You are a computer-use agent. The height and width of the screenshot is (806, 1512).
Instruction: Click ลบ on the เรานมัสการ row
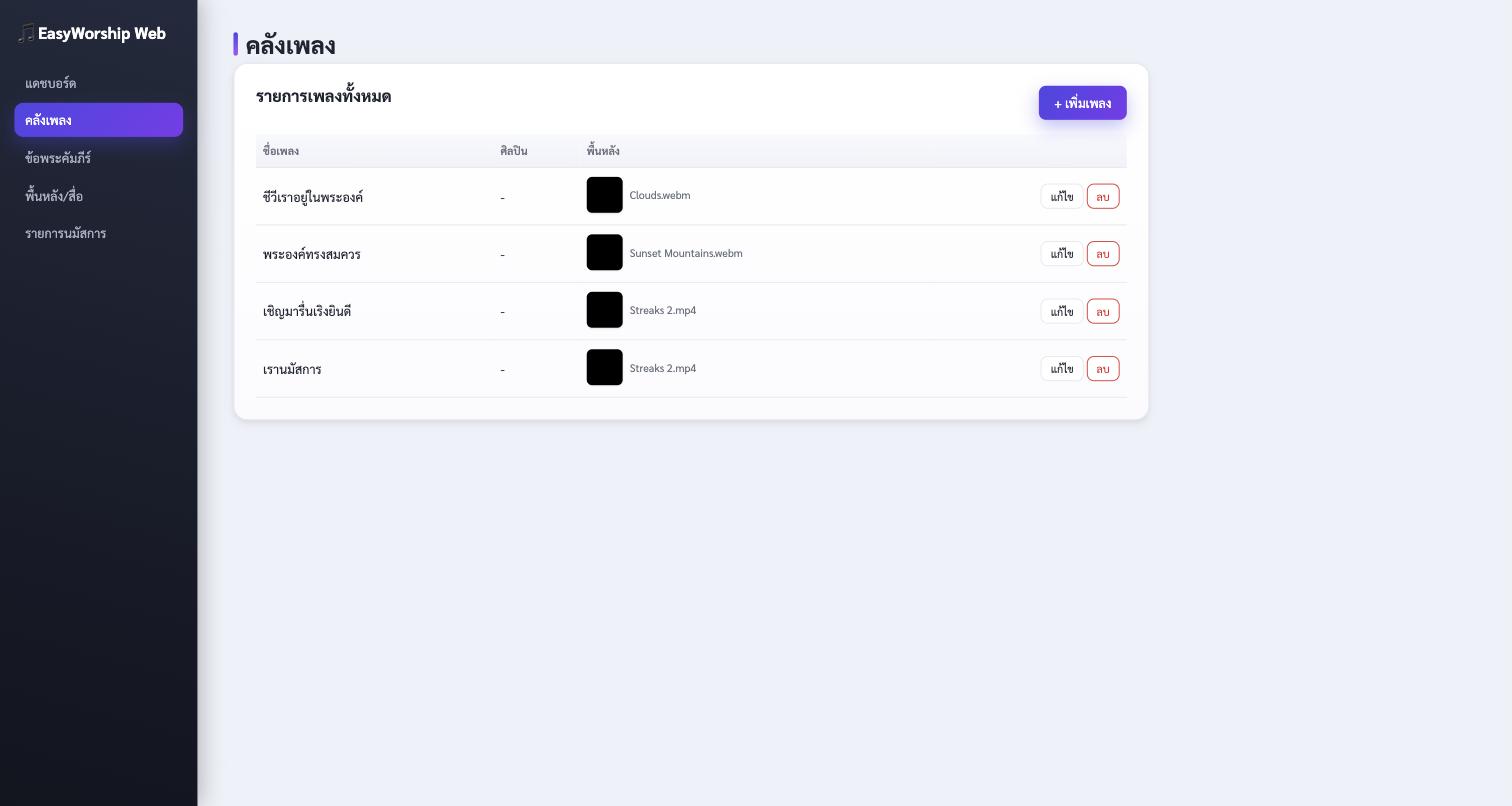pyautogui.click(x=1103, y=369)
